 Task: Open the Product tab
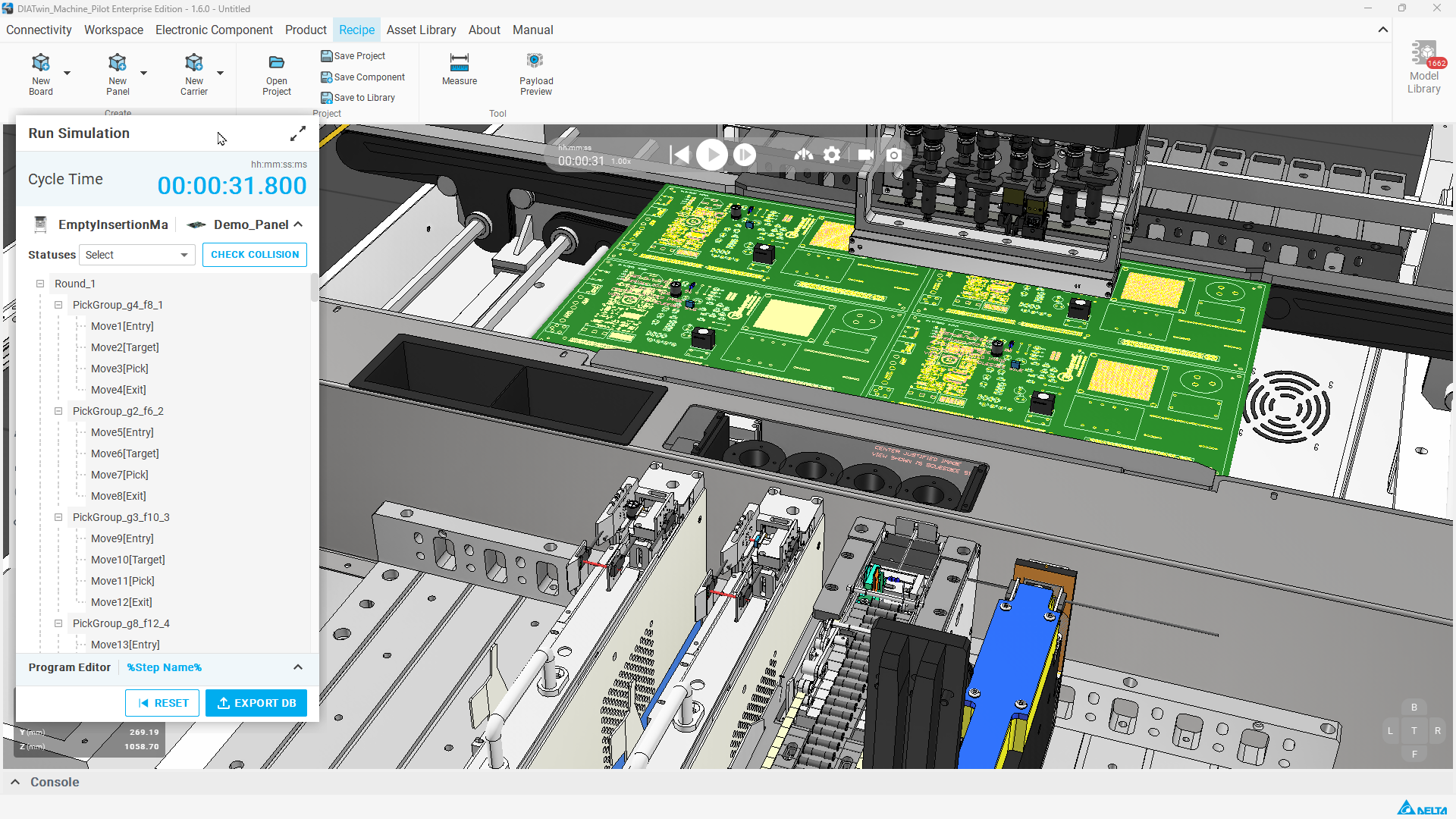[306, 30]
